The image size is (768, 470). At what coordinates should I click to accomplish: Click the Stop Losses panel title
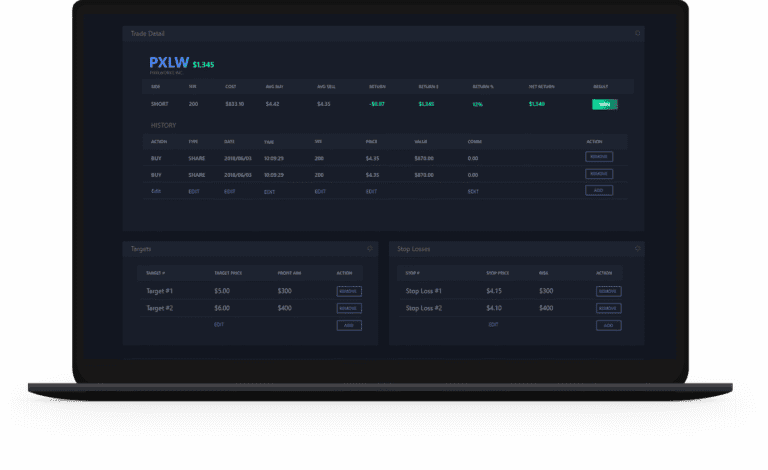(x=413, y=249)
